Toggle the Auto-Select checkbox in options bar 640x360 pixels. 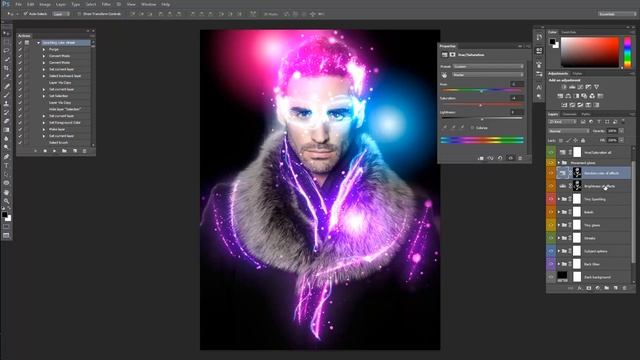[x=25, y=13]
